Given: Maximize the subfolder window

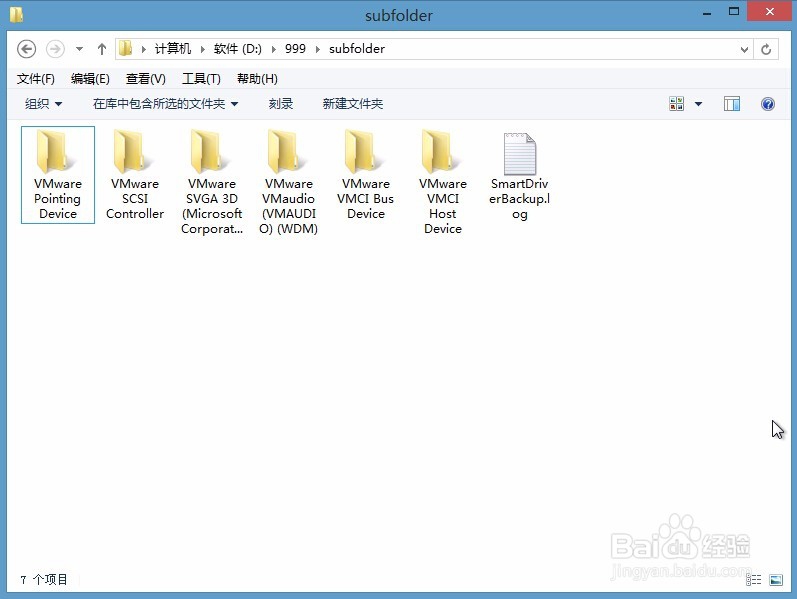Looking at the screenshot, I should point(733,12).
